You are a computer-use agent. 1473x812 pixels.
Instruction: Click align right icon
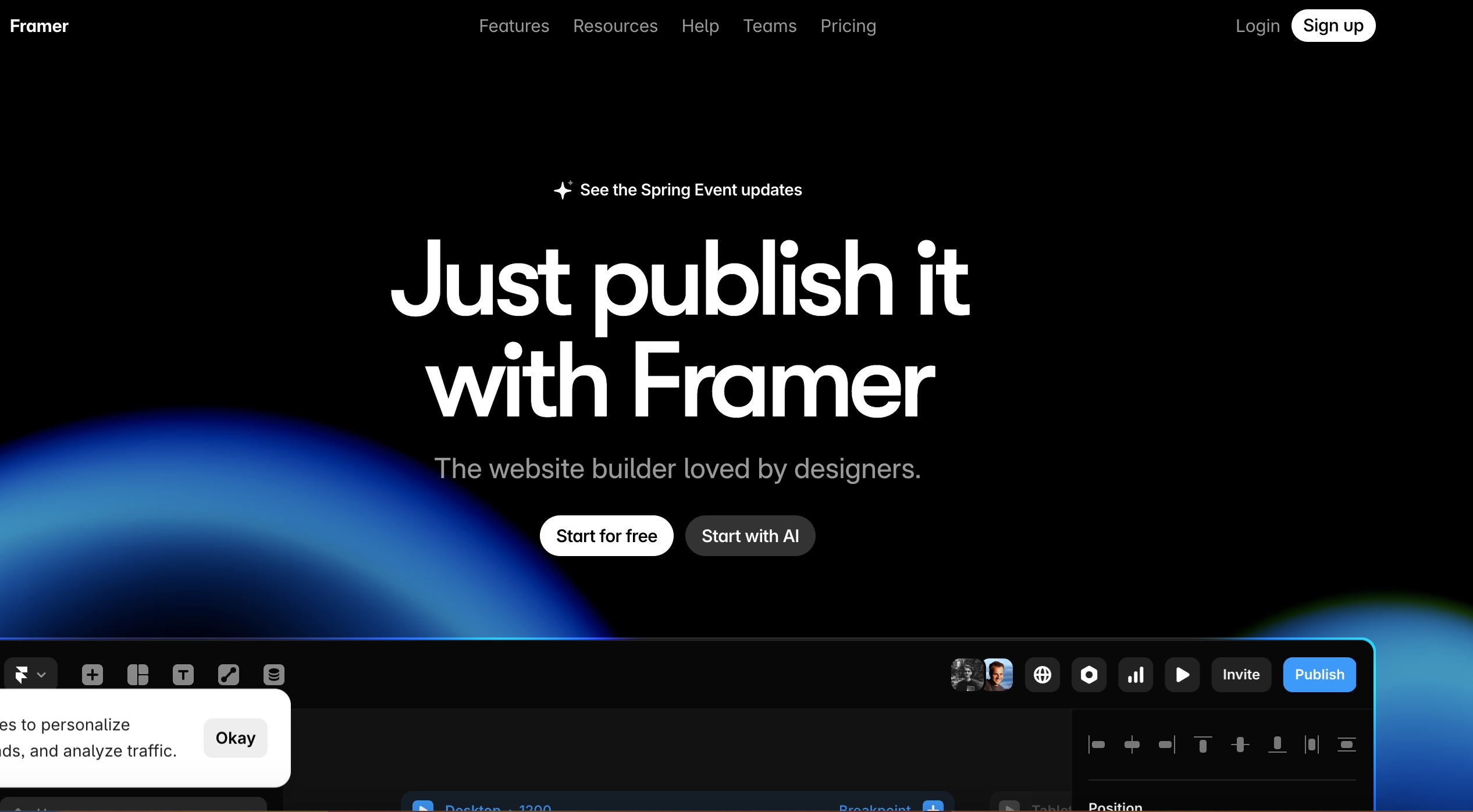point(1166,745)
